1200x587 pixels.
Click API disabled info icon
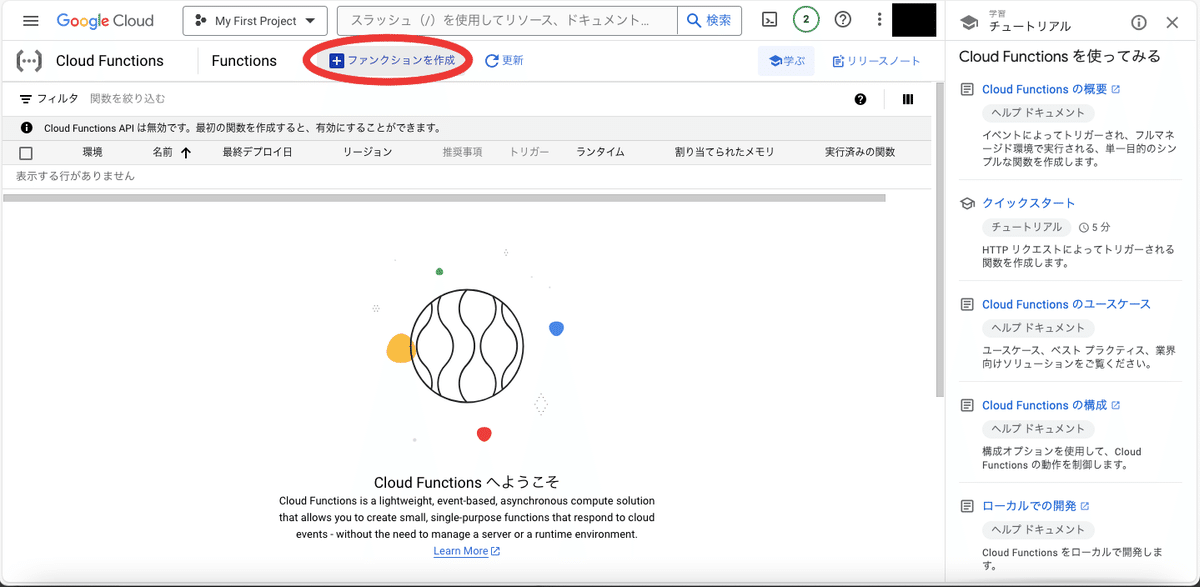point(26,128)
